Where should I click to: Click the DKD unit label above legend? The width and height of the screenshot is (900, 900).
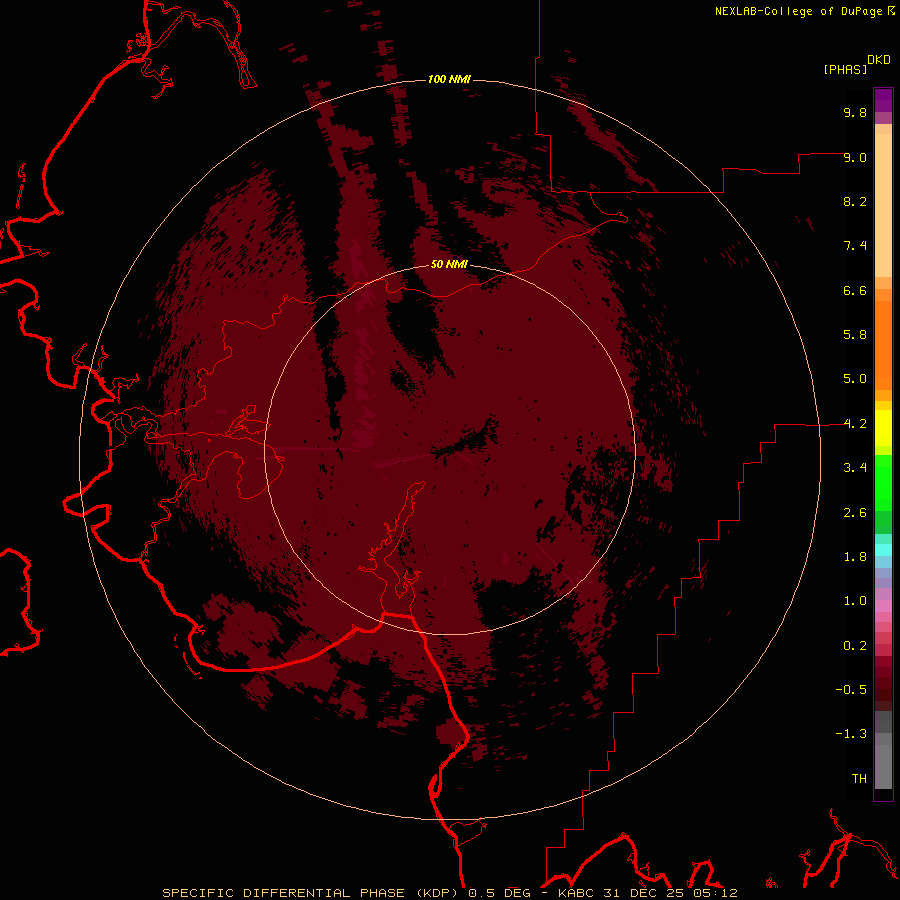879,60
